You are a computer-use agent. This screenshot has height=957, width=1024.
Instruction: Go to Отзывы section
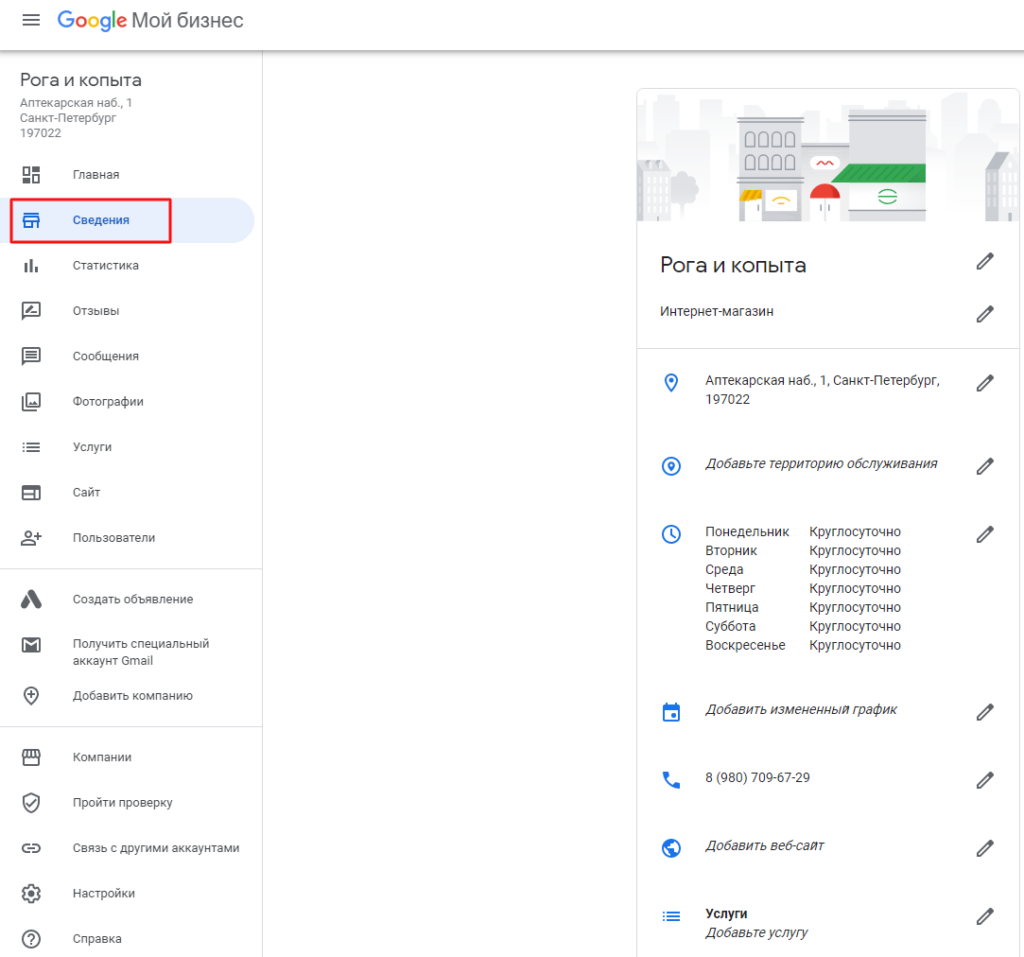[x=96, y=311]
